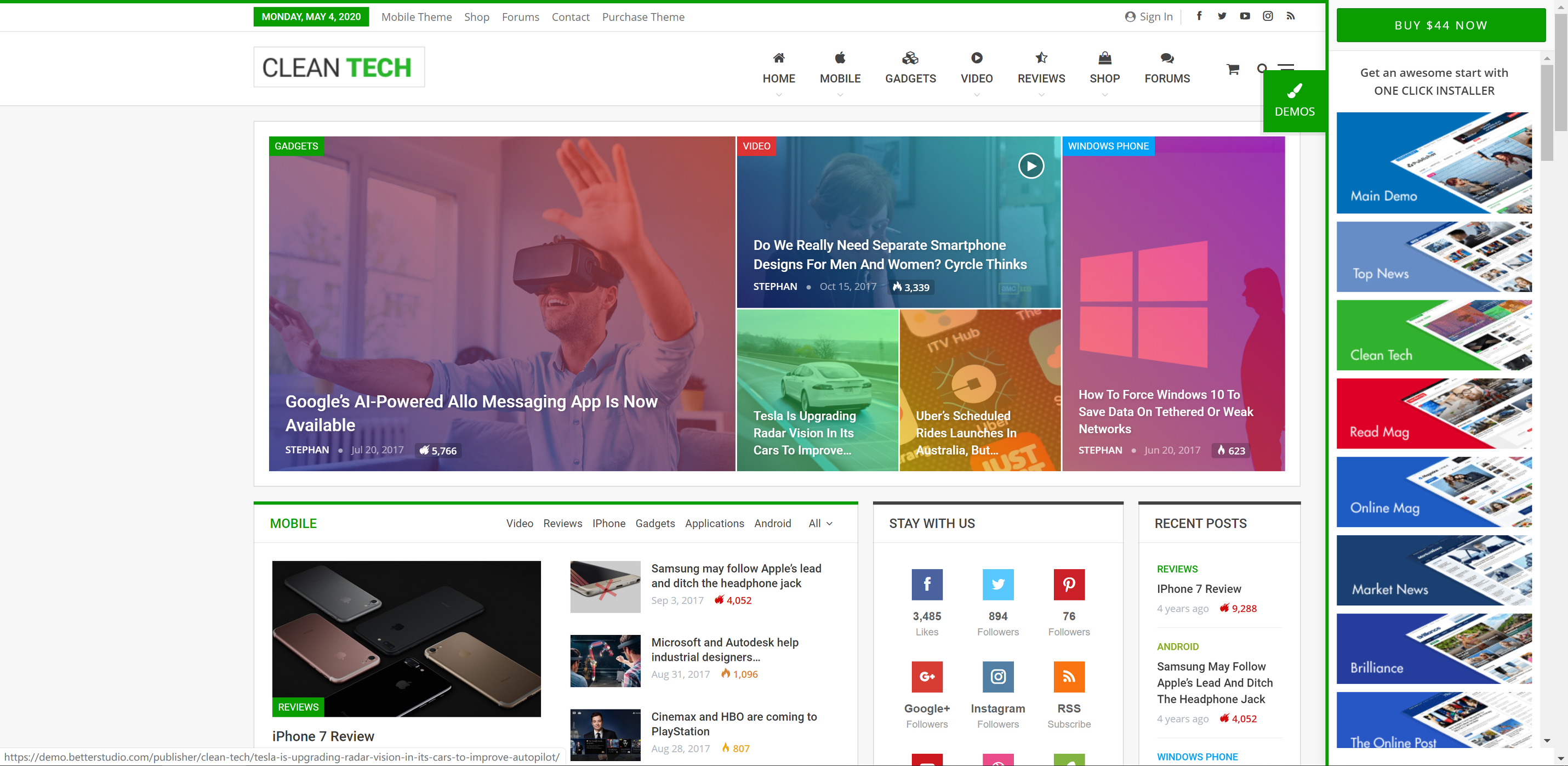Click the Instagram Followers box icon
Screen dimensions: 1568x766
coord(997,677)
